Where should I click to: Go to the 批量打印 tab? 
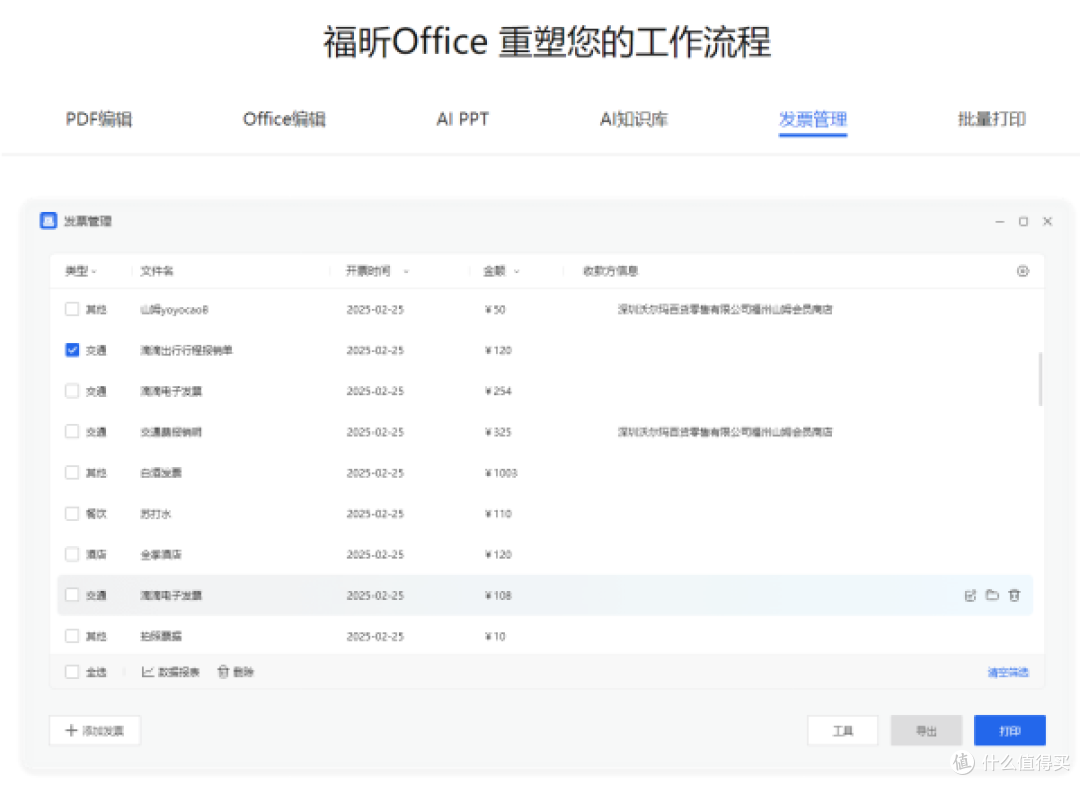click(x=992, y=119)
